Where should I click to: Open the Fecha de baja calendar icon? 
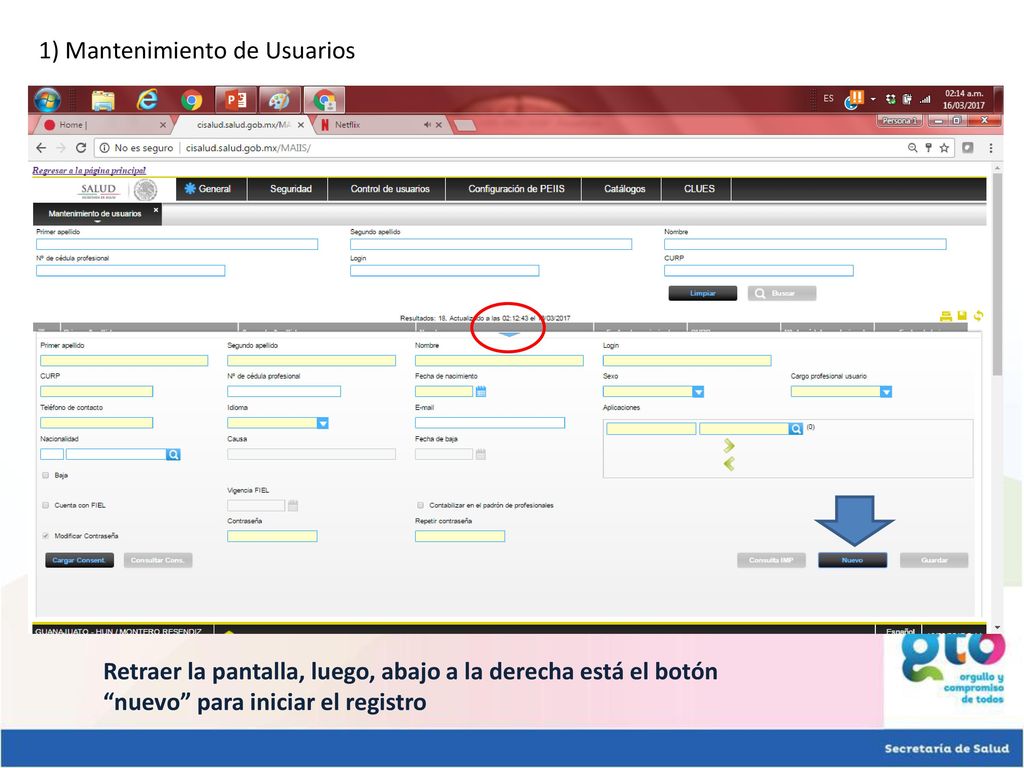coord(481,454)
